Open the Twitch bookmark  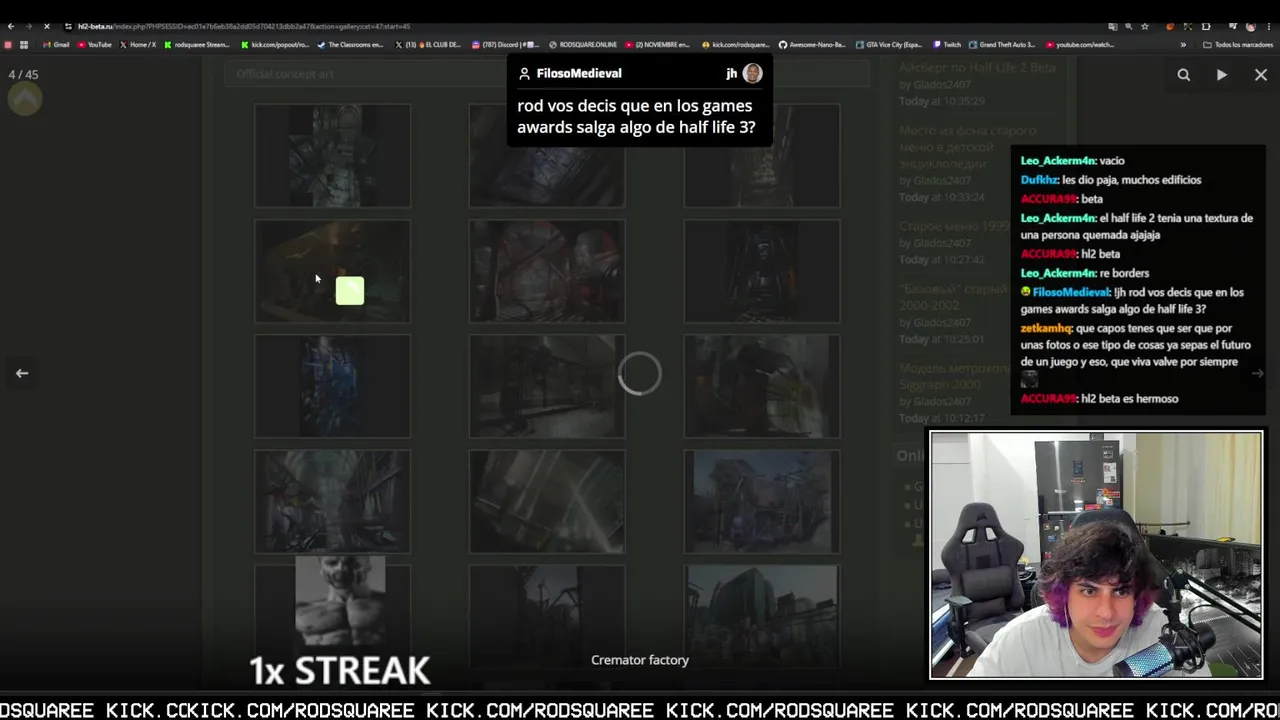coord(947,45)
